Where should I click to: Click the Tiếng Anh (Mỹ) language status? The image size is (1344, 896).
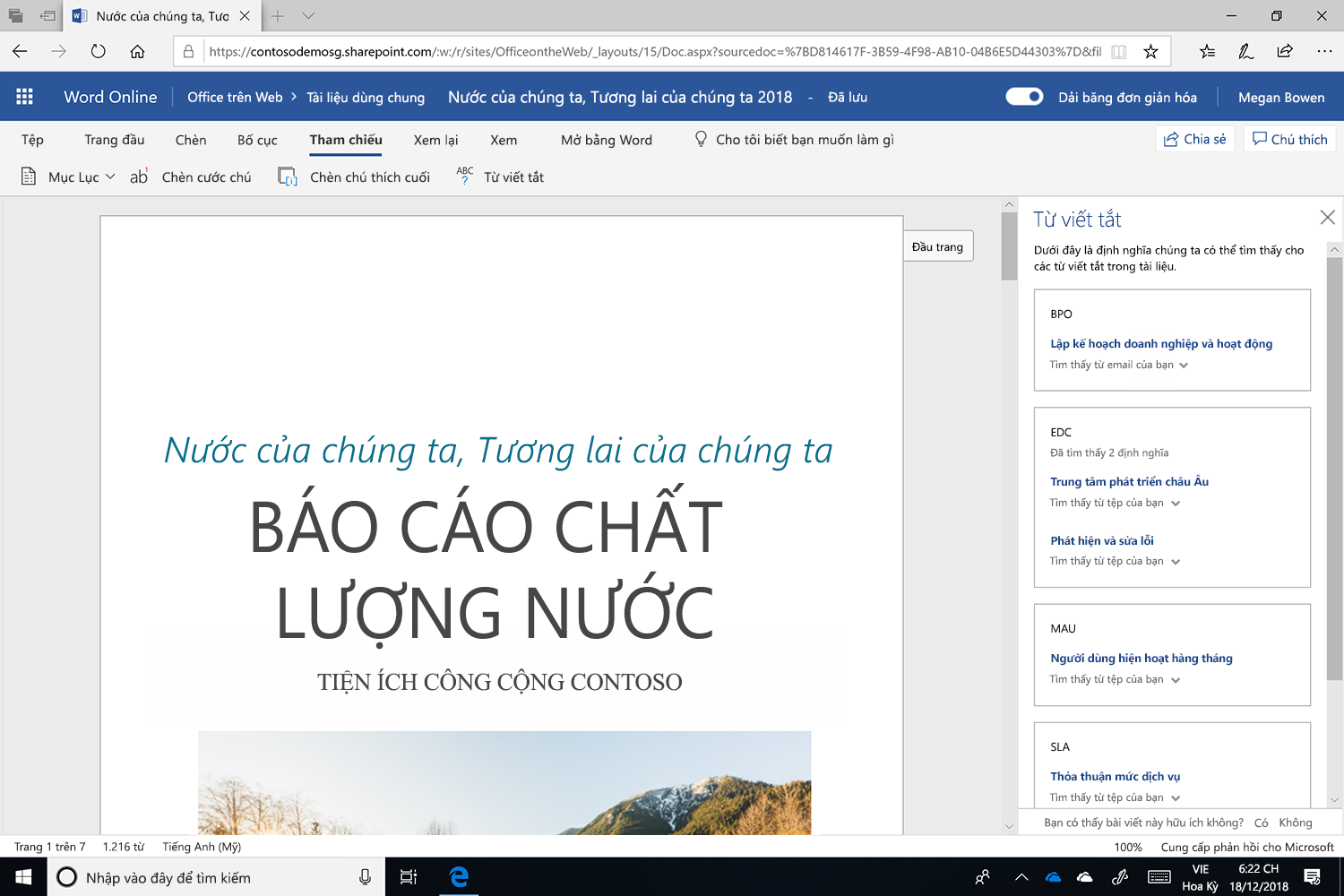pyautogui.click(x=202, y=847)
